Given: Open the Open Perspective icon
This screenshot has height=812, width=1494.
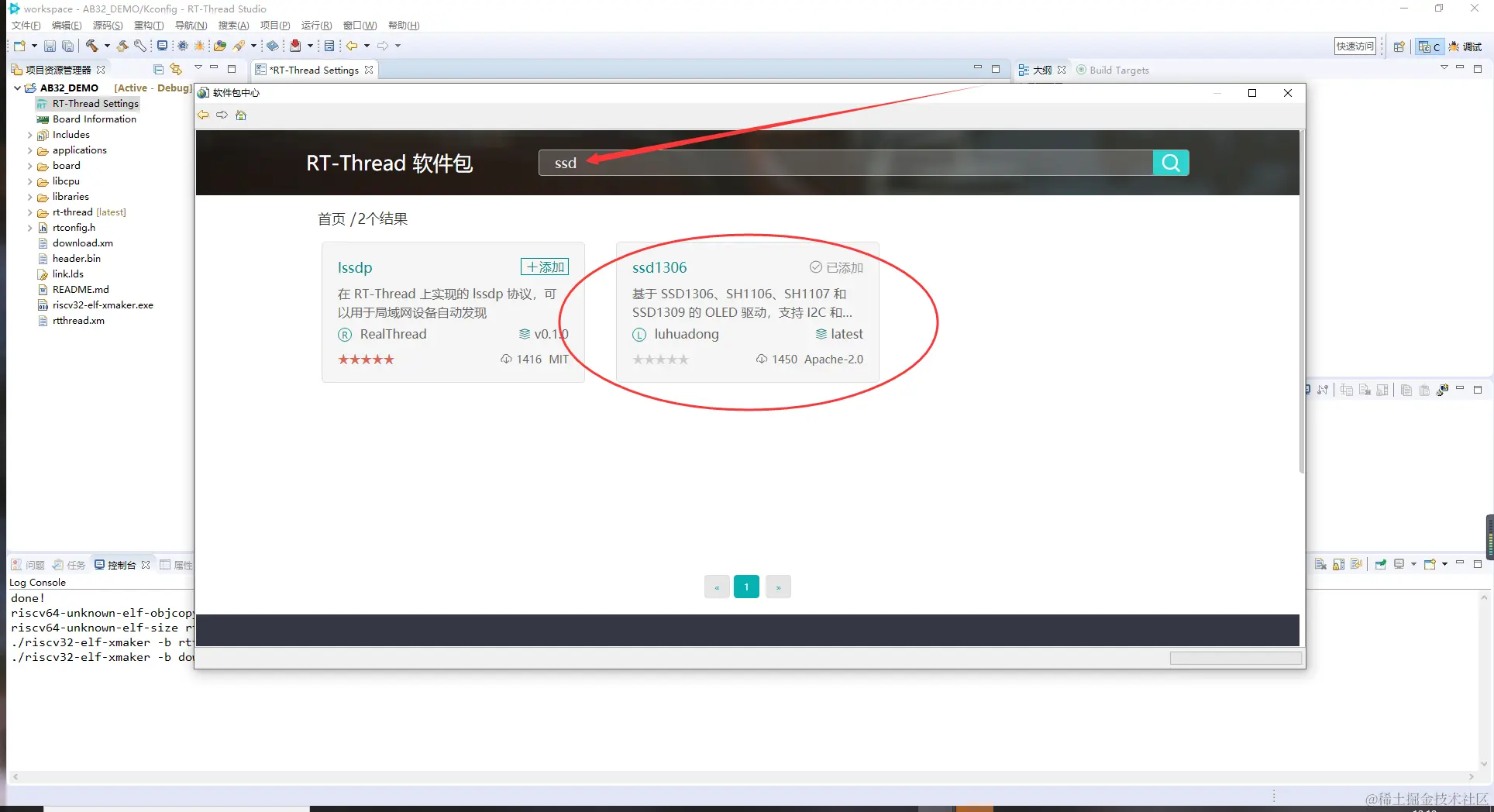Looking at the screenshot, I should point(1399,46).
